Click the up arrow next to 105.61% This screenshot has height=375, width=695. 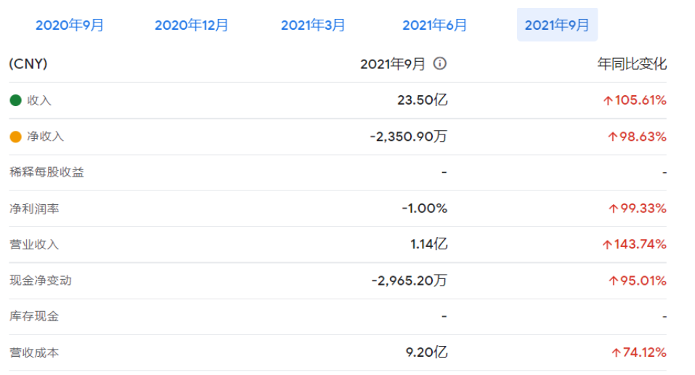[x=608, y=101]
